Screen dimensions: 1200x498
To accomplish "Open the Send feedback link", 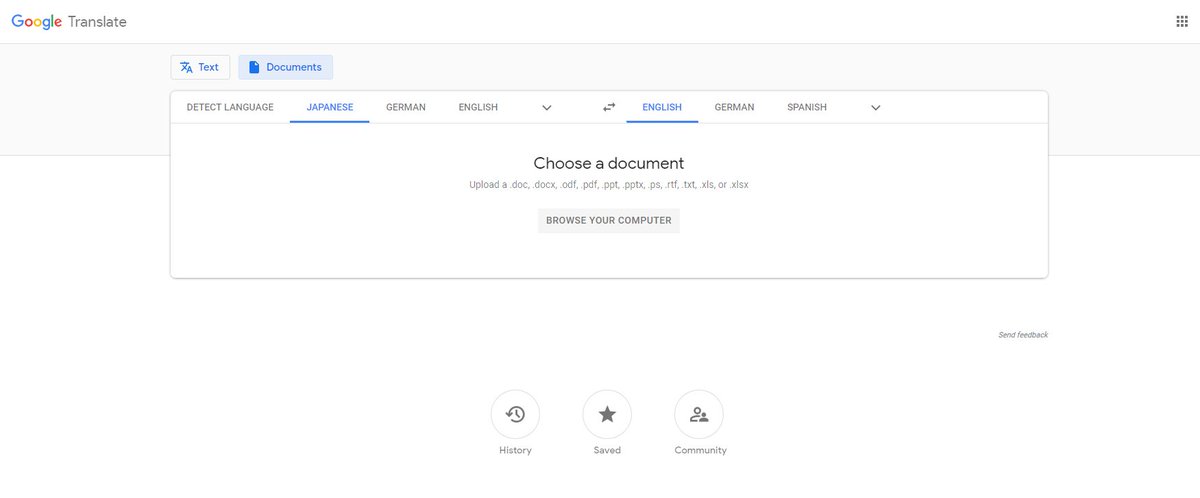I will (x=1023, y=335).
